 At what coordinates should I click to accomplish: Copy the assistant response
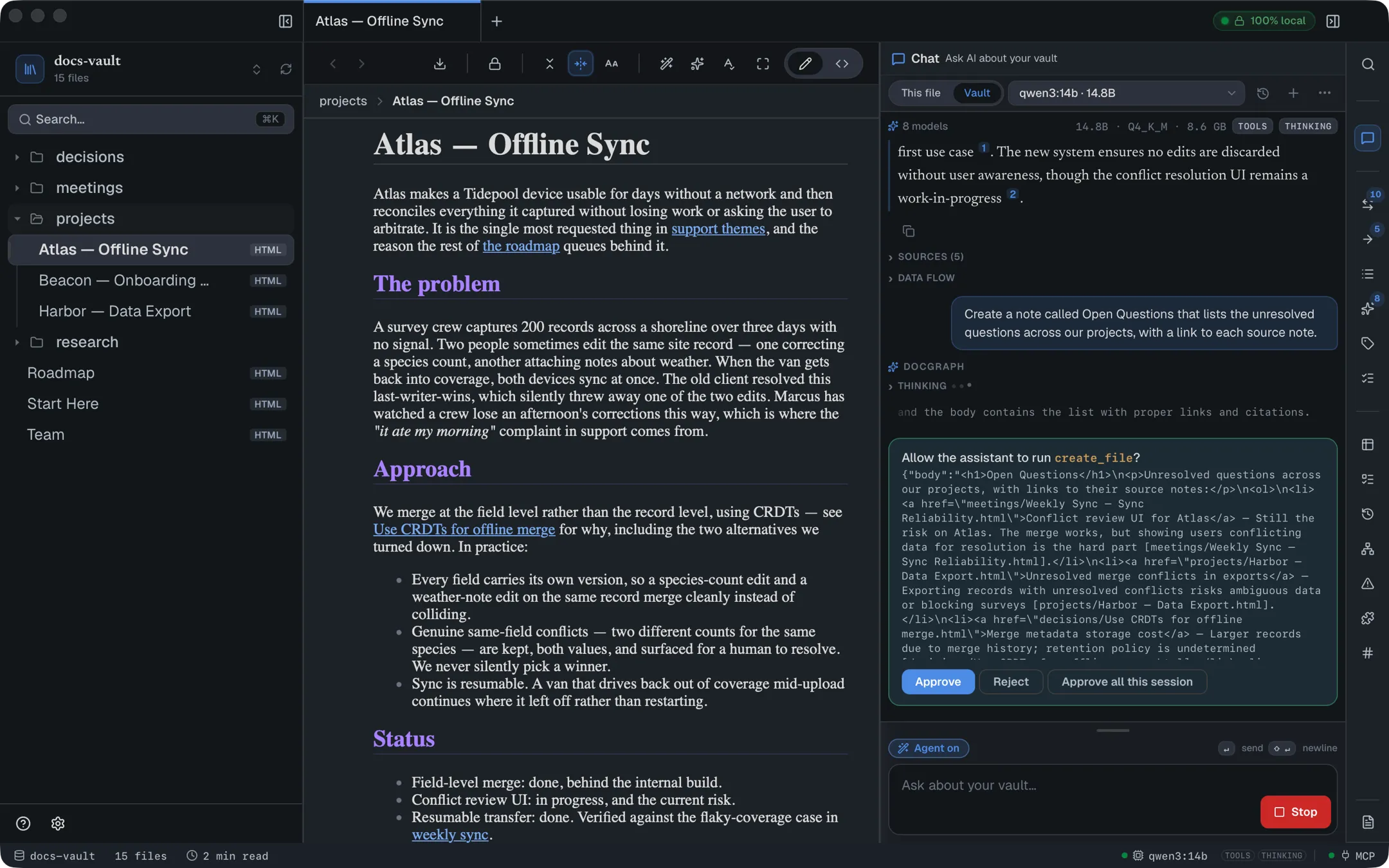tap(909, 231)
